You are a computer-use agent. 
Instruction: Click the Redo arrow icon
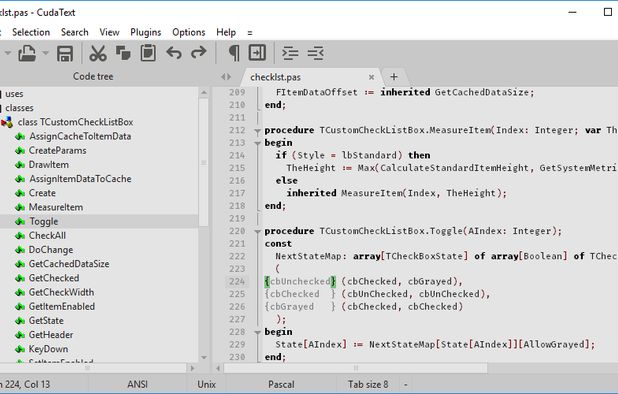coord(199,53)
